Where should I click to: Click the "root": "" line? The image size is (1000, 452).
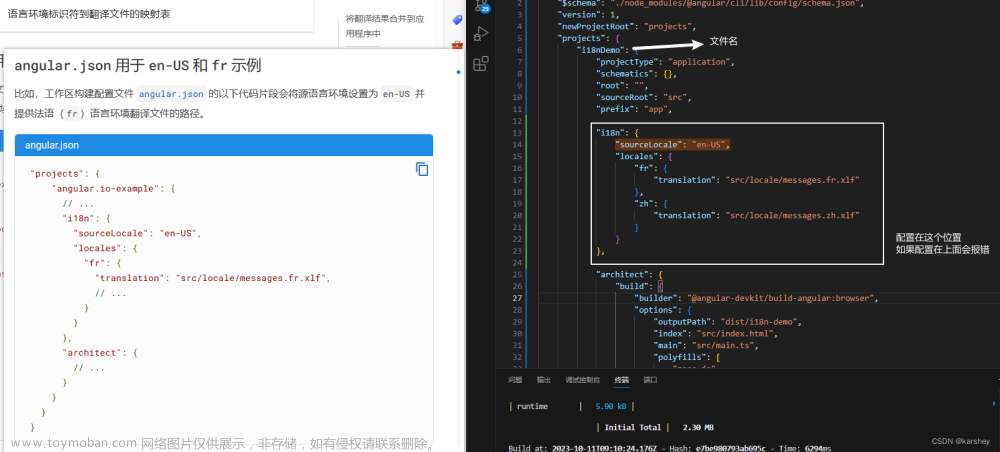[622, 85]
